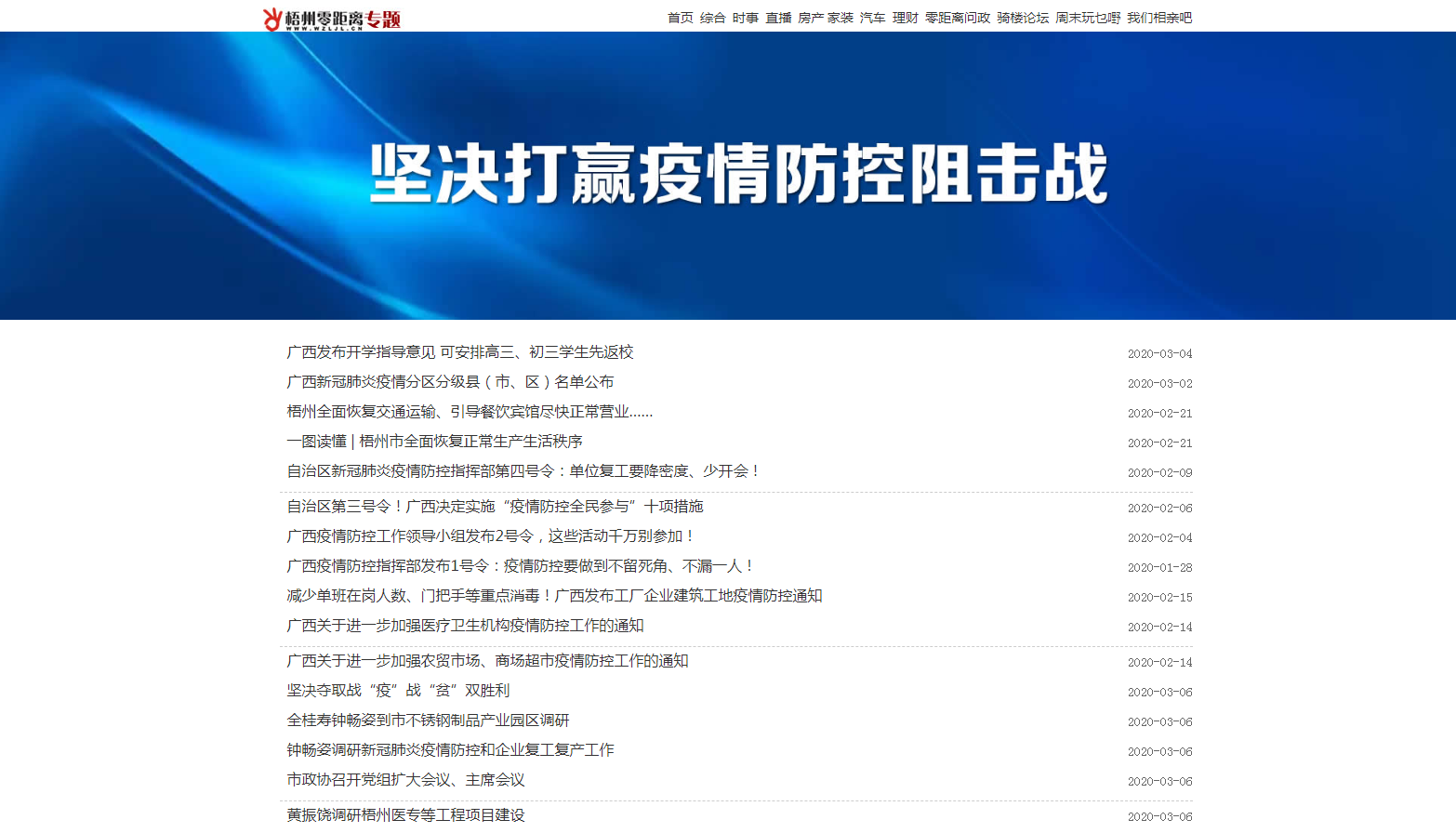Open the 首页 navigation item
Image resolution: width=1456 pixels, height=833 pixels.
pyautogui.click(x=680, y=18)
